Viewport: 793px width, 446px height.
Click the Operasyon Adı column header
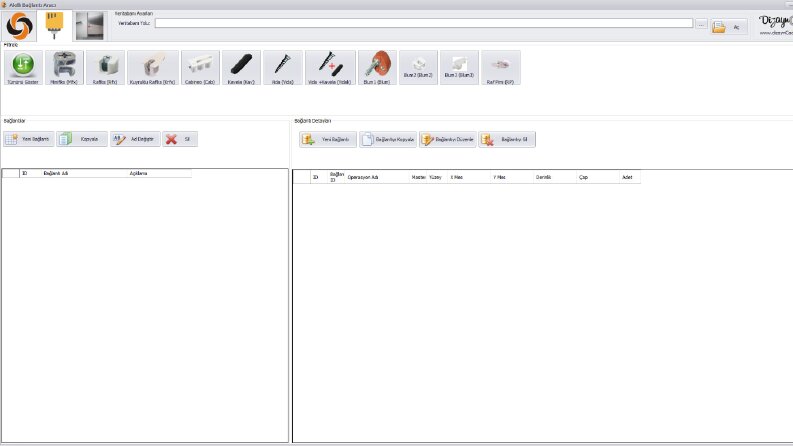[x=377, y=177]
